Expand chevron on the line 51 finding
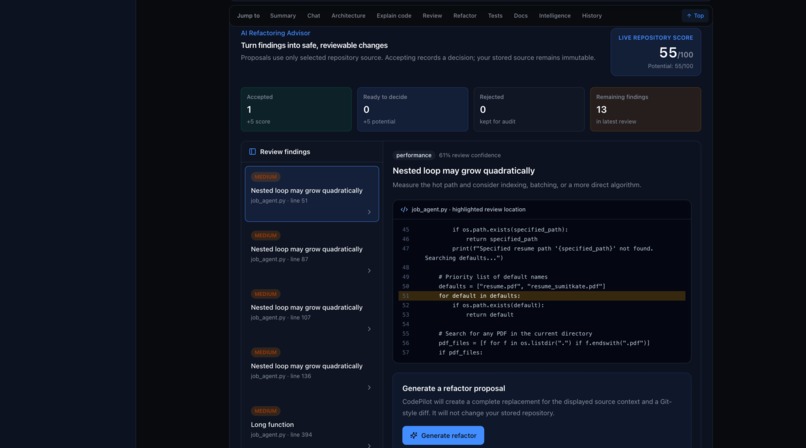The height and width of the screenshot is (448, 806). [369, 212]
